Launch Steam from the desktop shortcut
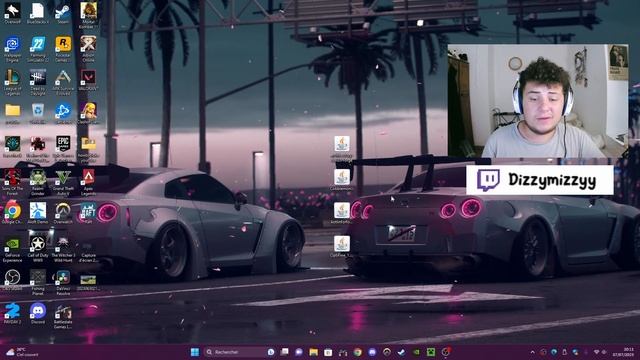 pyautogui.click(x=63, y=13)
